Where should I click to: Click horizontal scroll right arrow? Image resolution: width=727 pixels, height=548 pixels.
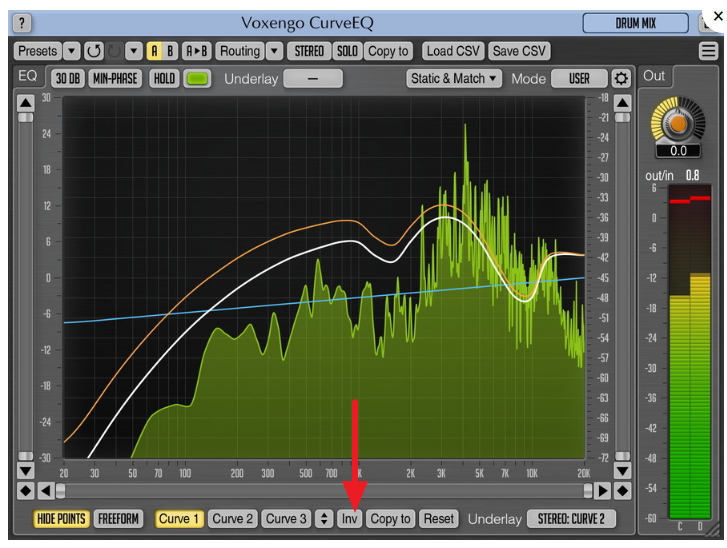point(602,491)
